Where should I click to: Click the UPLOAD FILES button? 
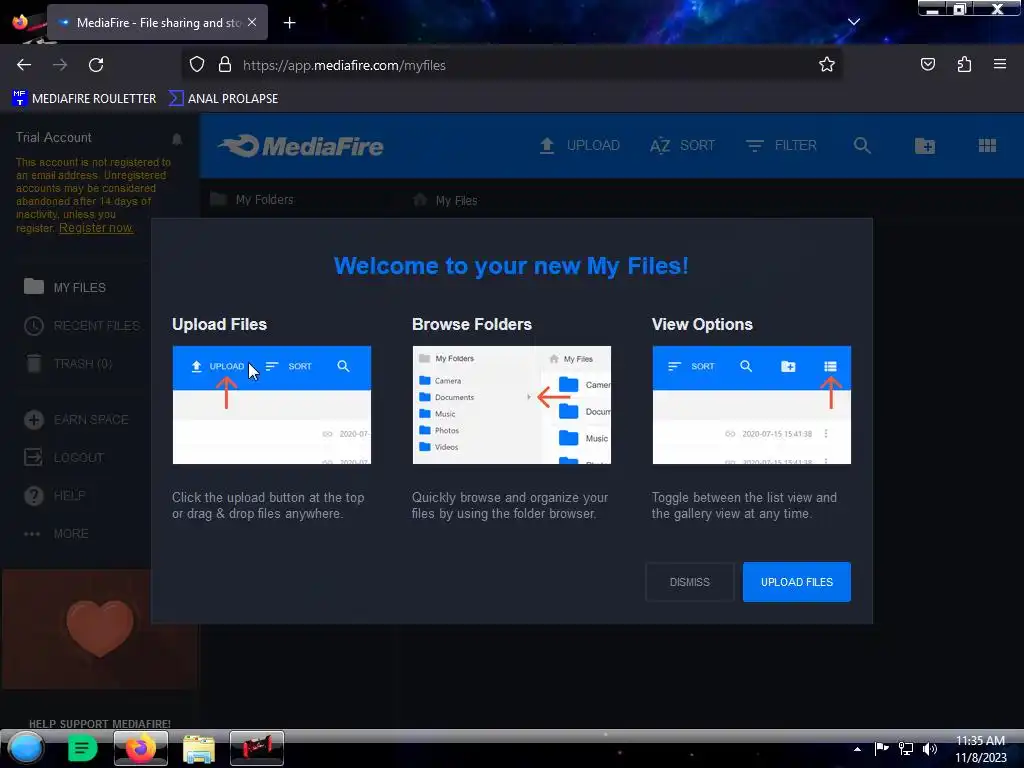(x=797, y=582)
